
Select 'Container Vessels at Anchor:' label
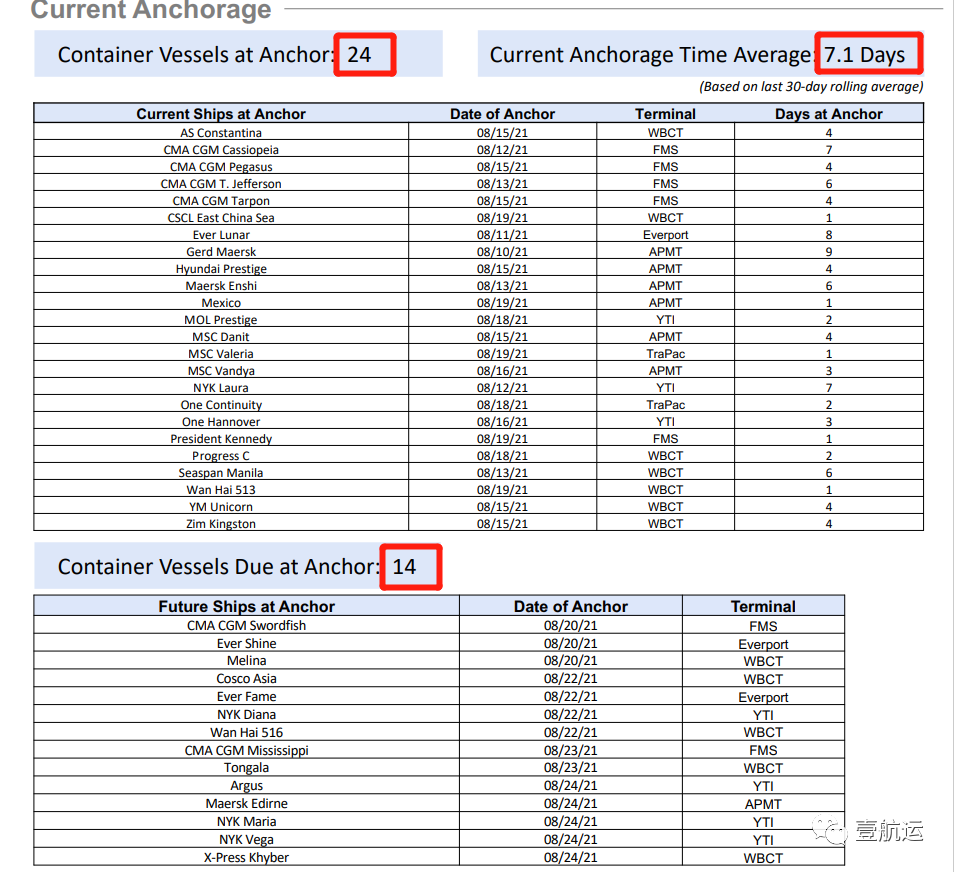[x=196, y=55]
